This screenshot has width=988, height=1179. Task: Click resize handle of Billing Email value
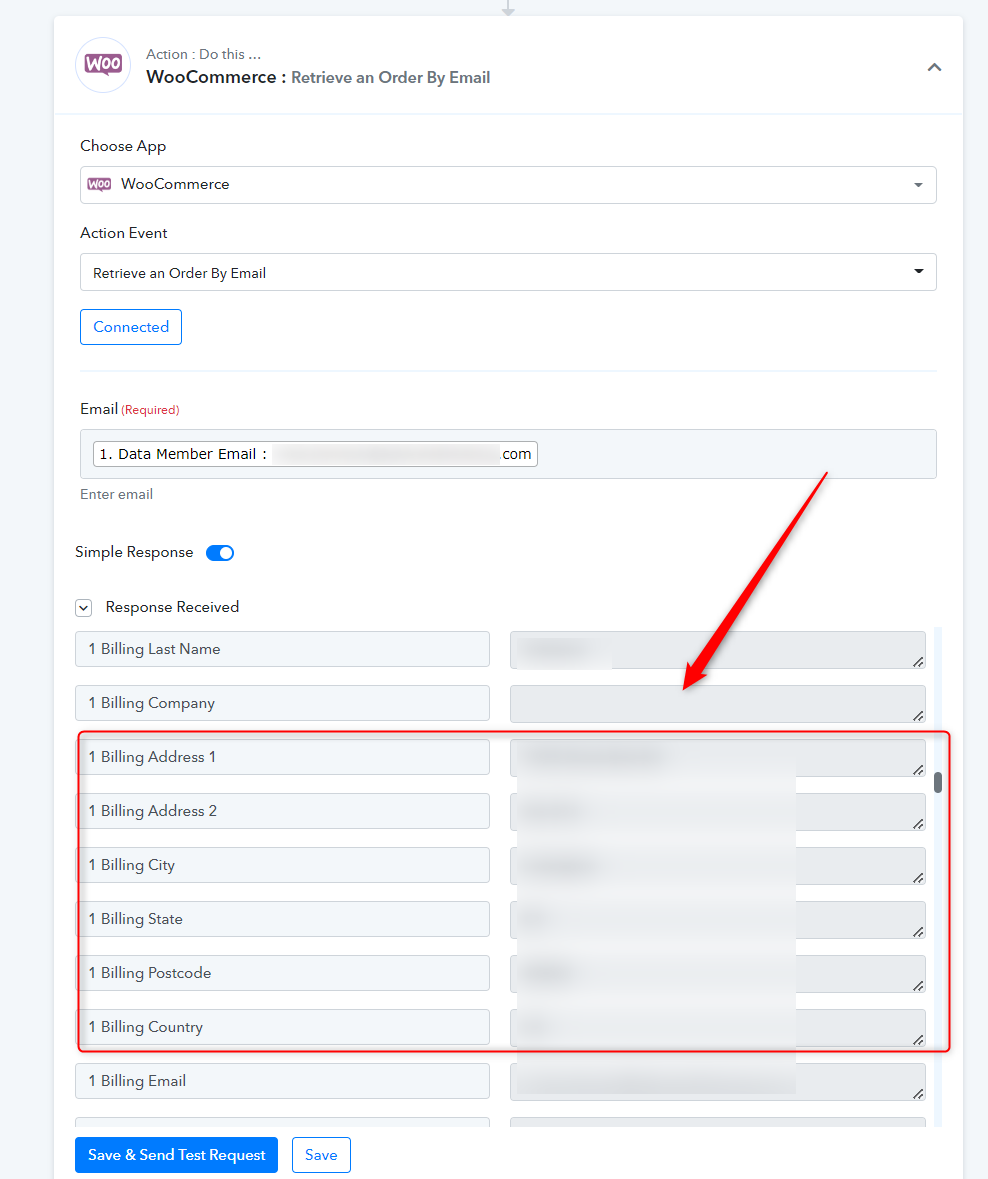click(x=918, y=1094)
